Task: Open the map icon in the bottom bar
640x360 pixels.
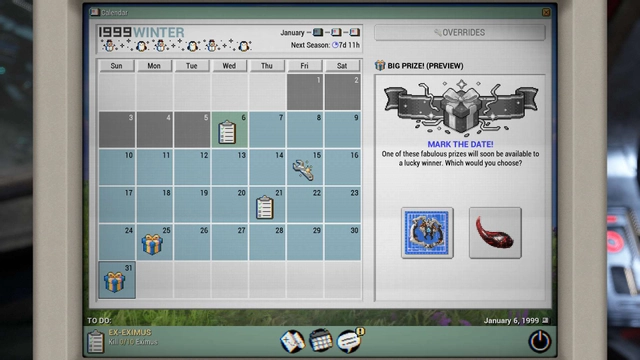Action: (293, 341)
